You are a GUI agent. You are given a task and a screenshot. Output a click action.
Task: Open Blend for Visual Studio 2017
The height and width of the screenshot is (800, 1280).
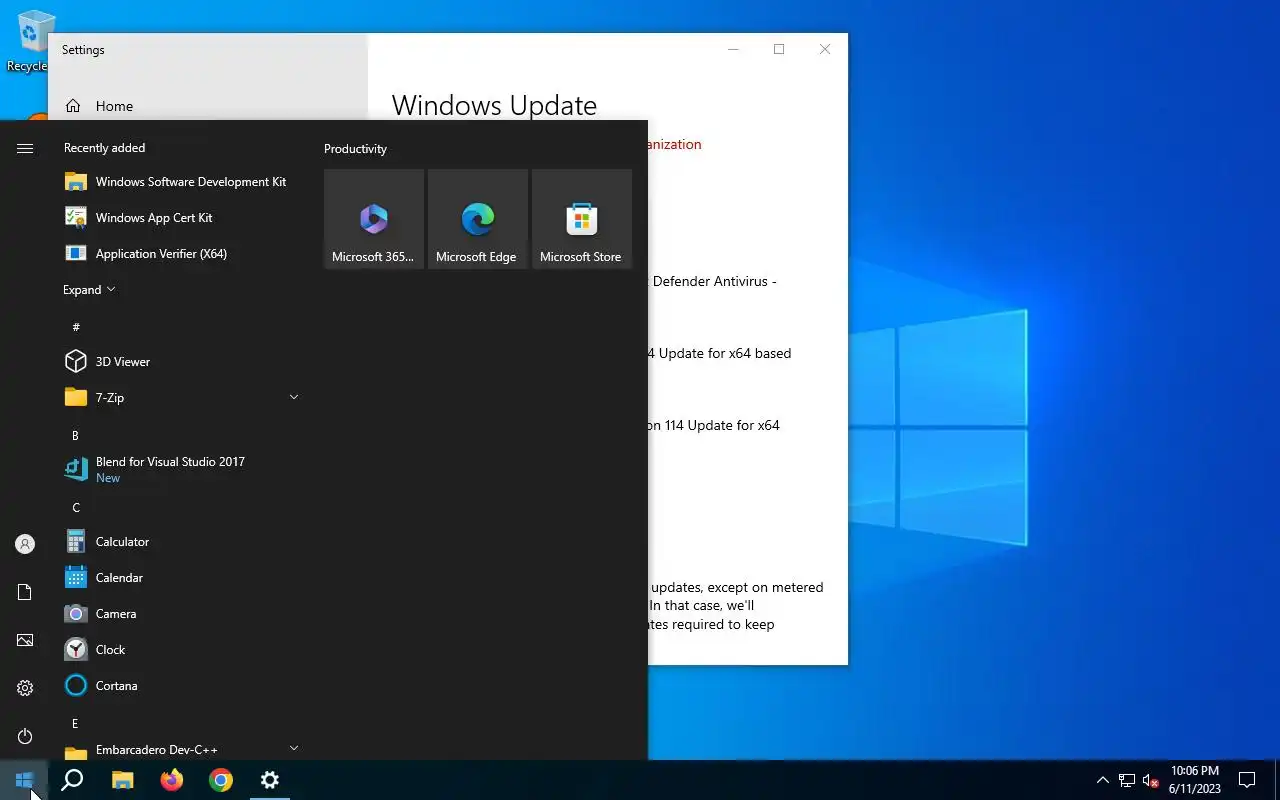pyautogui.click(x=181, y=469)
